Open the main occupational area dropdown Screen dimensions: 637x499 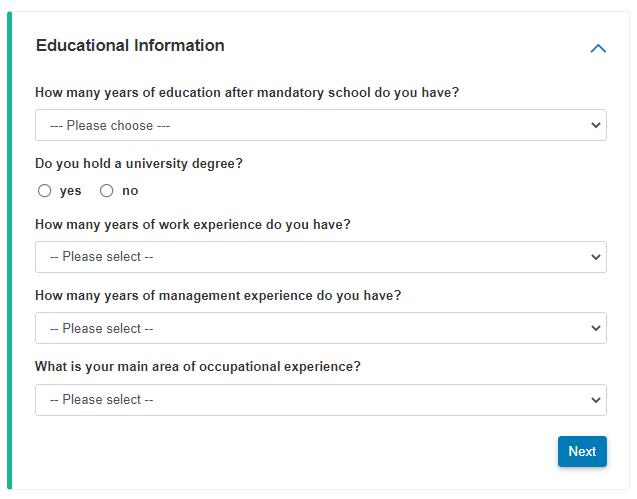[320, 400]
